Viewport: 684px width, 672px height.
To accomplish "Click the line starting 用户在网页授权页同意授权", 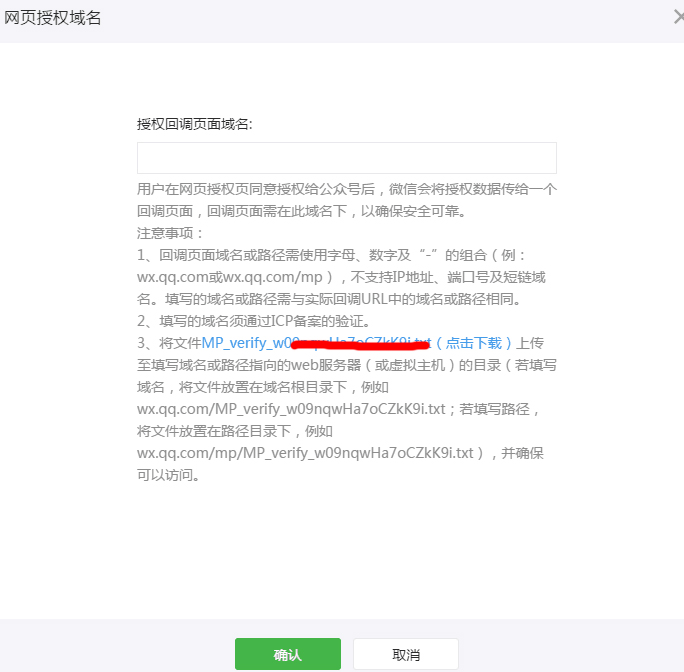I will (346, 188).
